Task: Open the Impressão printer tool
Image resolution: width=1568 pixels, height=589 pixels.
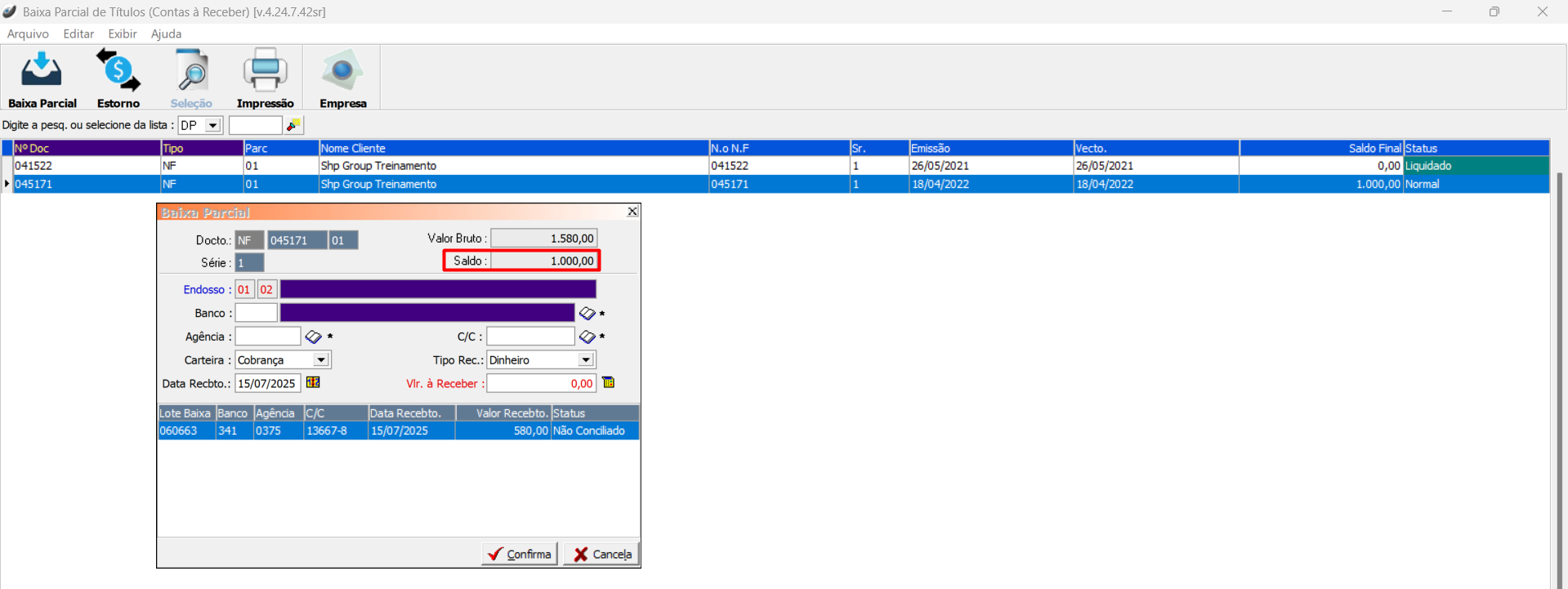Action: click(265, 78)
